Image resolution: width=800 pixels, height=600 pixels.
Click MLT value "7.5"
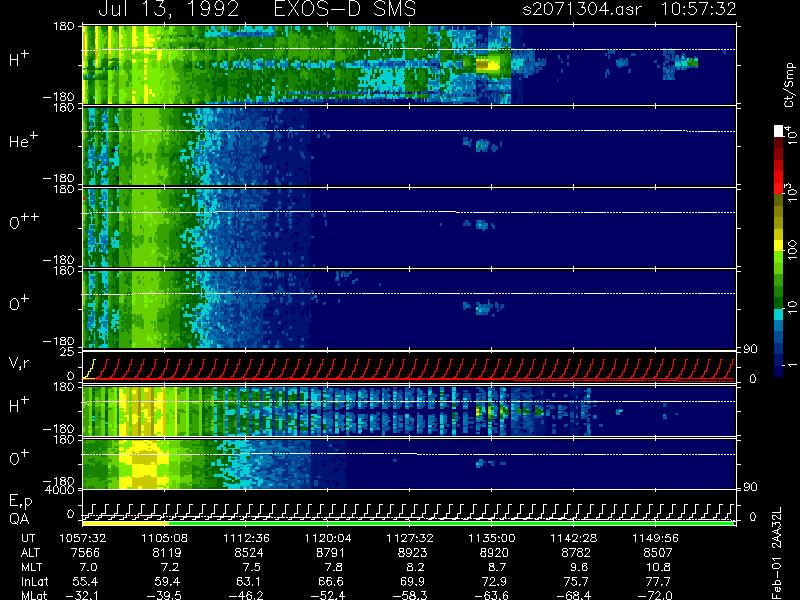pos(252,567)
